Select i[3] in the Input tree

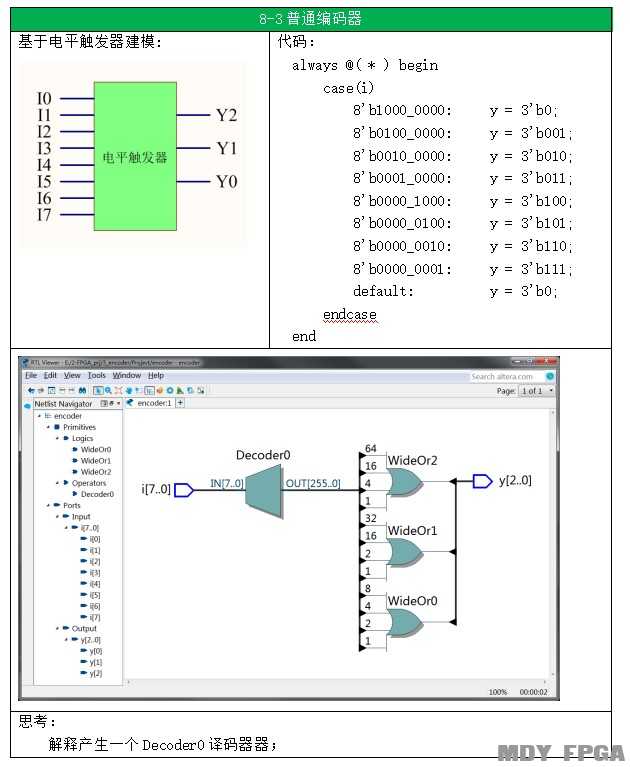tap(95, 573)
